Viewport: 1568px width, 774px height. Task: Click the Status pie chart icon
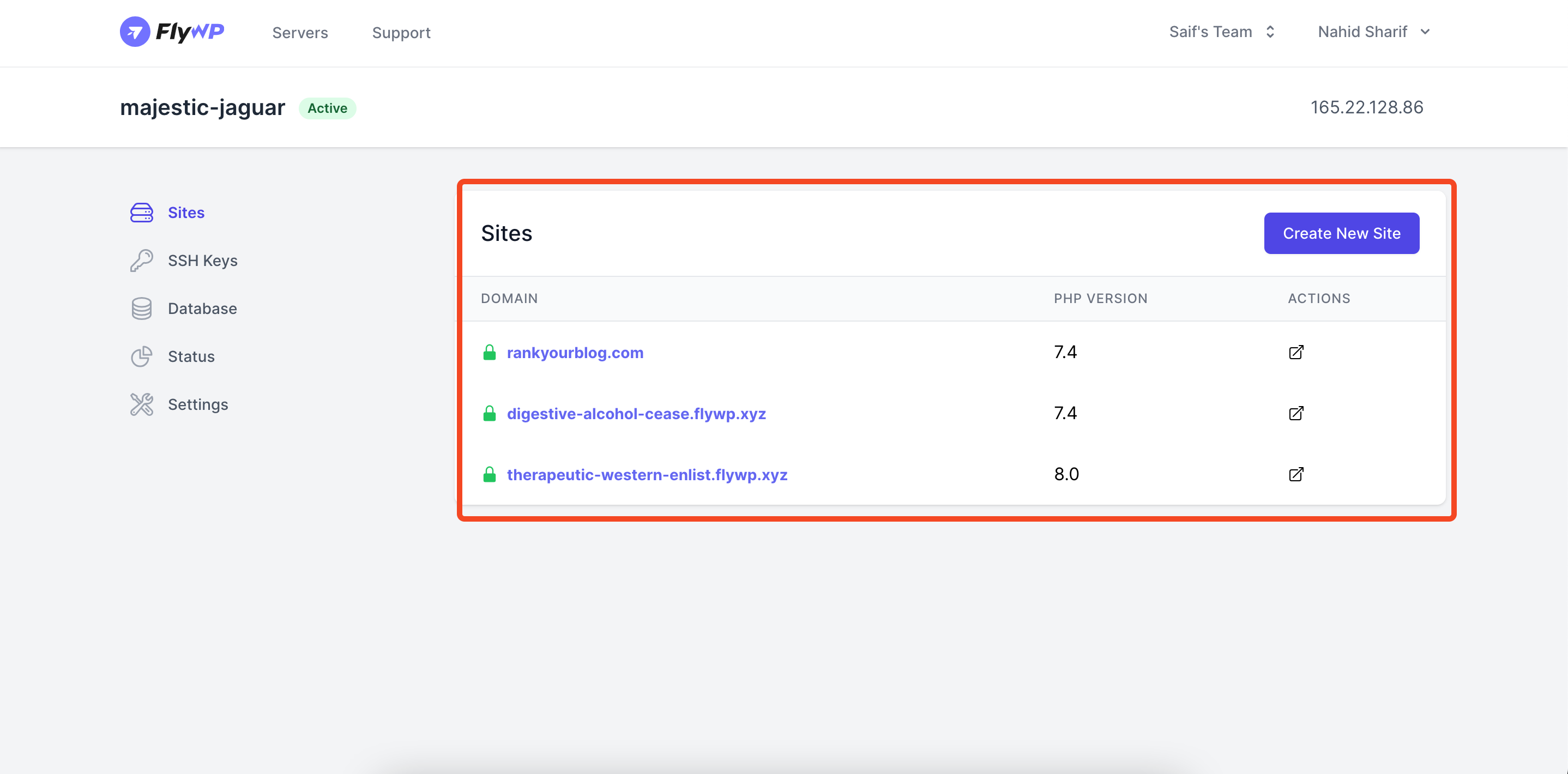tap(141, 356)
